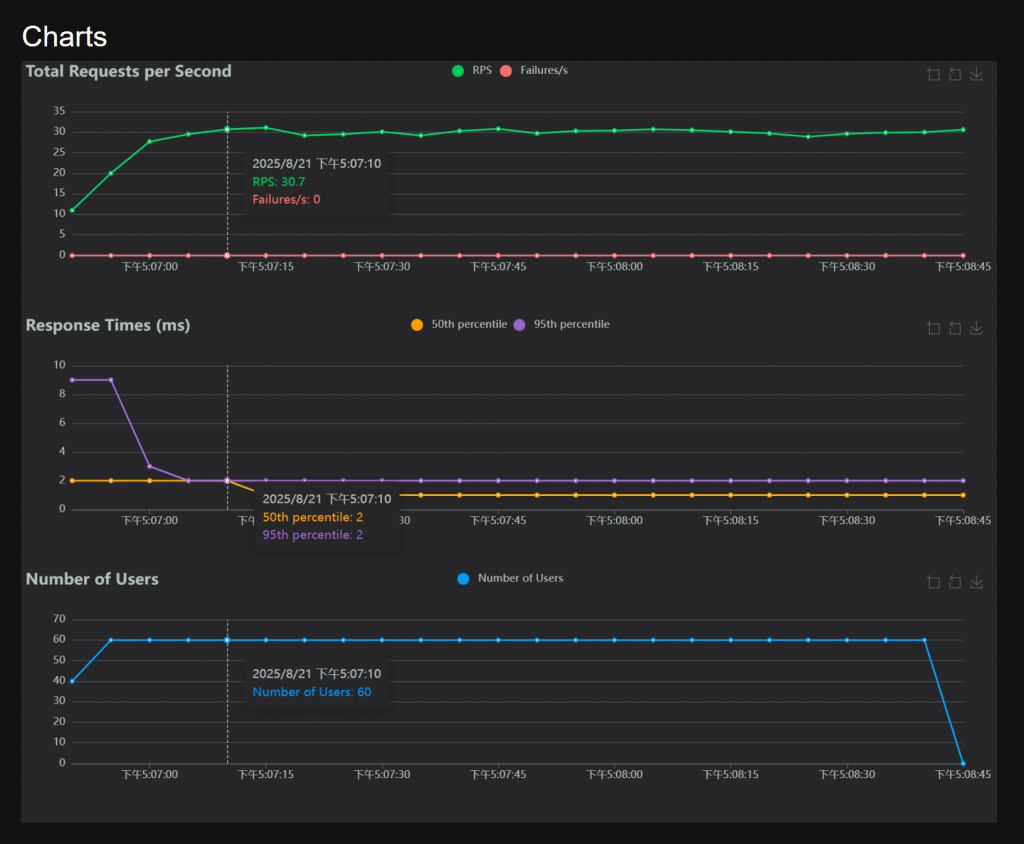Viewport: 1024px width, 844px height.
Task: Enable area zoom on Number of Users chart
Action: 933,582
